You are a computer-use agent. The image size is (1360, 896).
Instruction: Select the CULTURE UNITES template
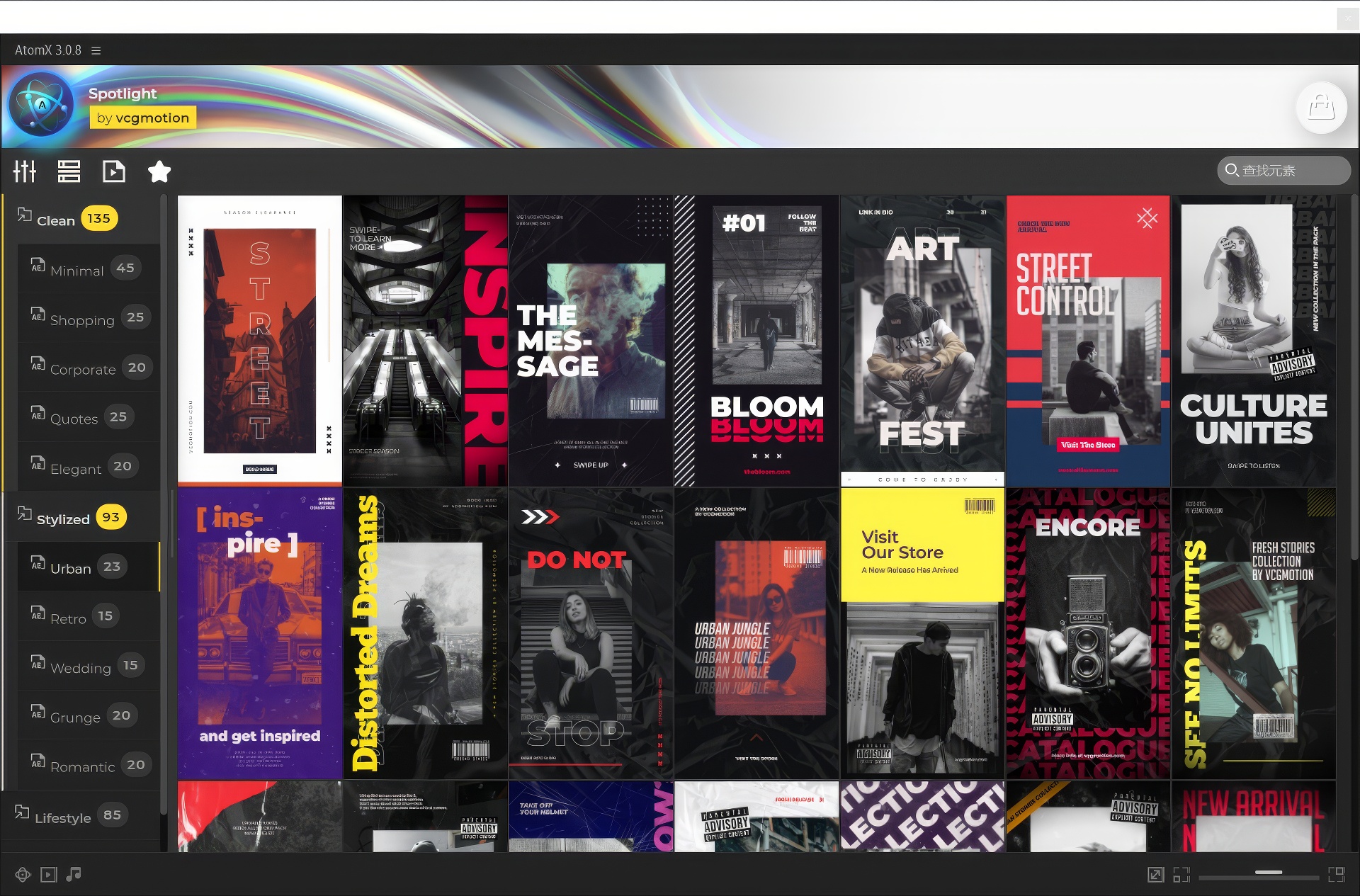(1254, 341)
